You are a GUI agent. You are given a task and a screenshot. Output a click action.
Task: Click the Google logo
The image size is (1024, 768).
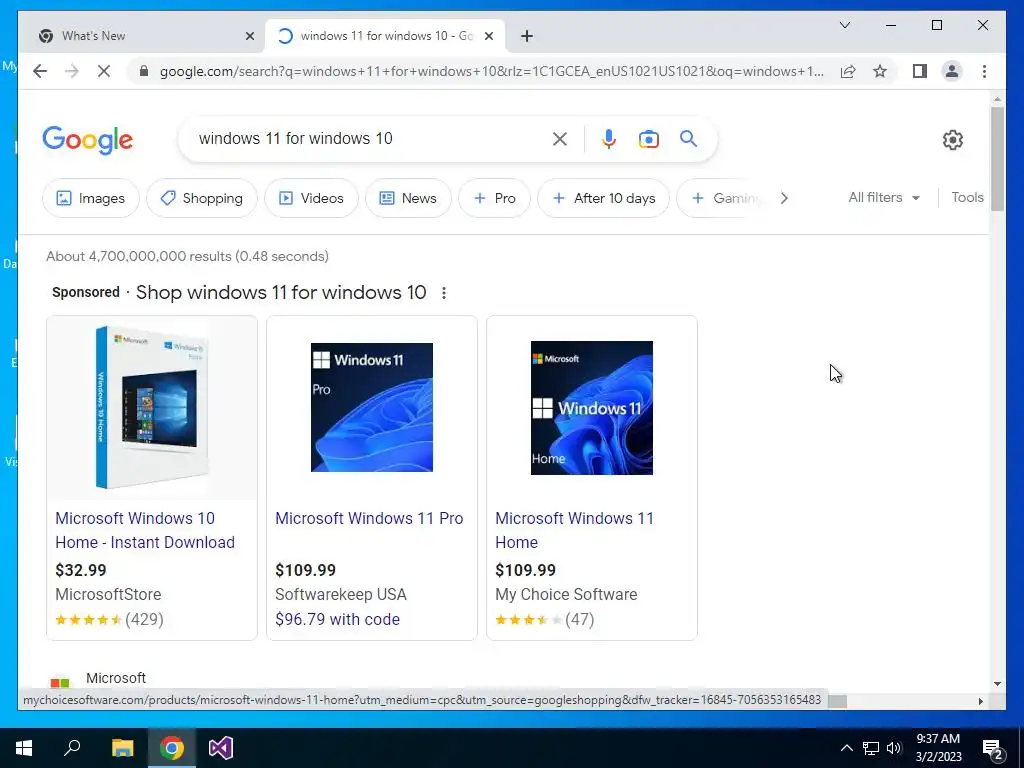(88, 140)
